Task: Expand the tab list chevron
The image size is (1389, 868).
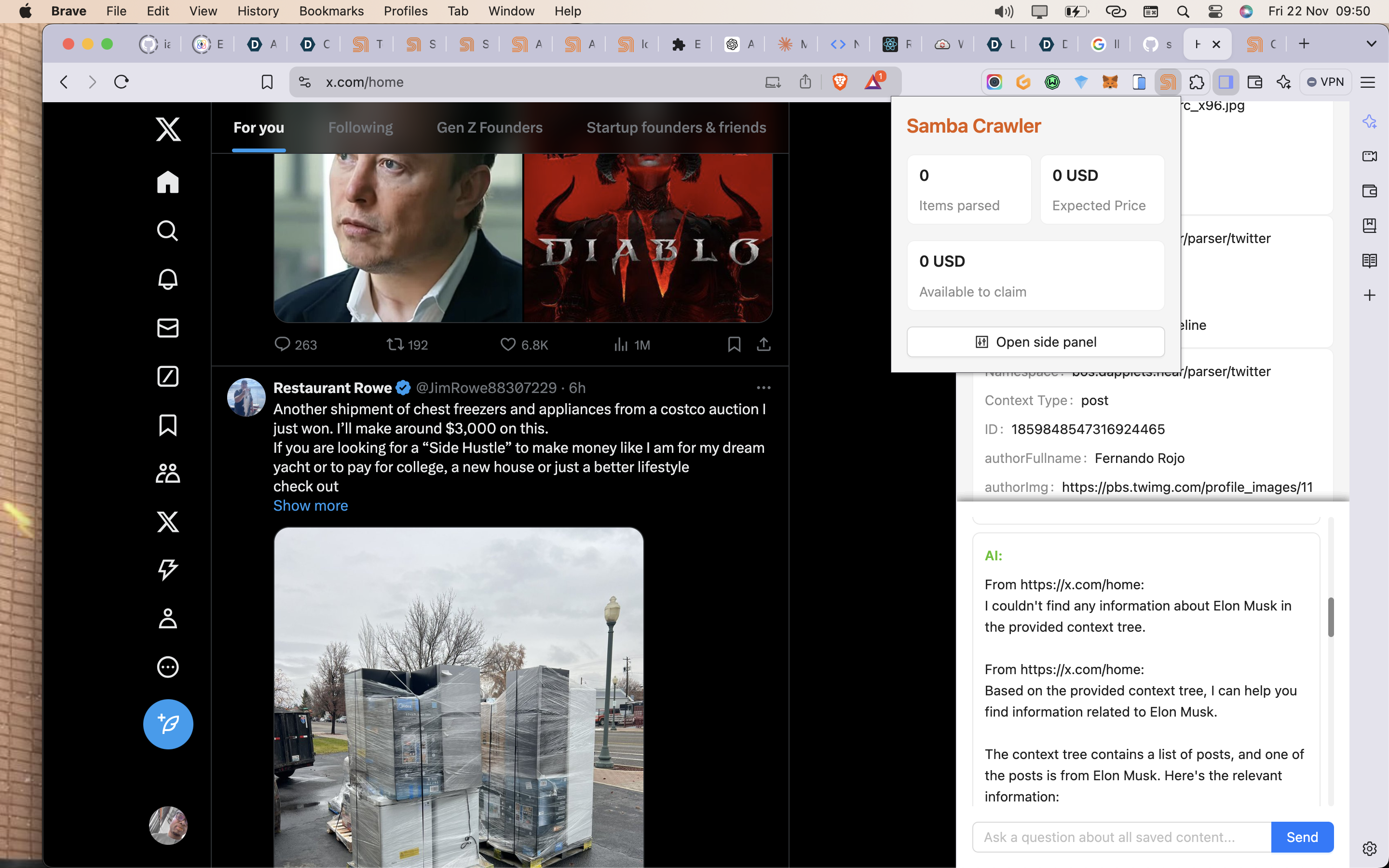Action: [x=1371, y=43]
